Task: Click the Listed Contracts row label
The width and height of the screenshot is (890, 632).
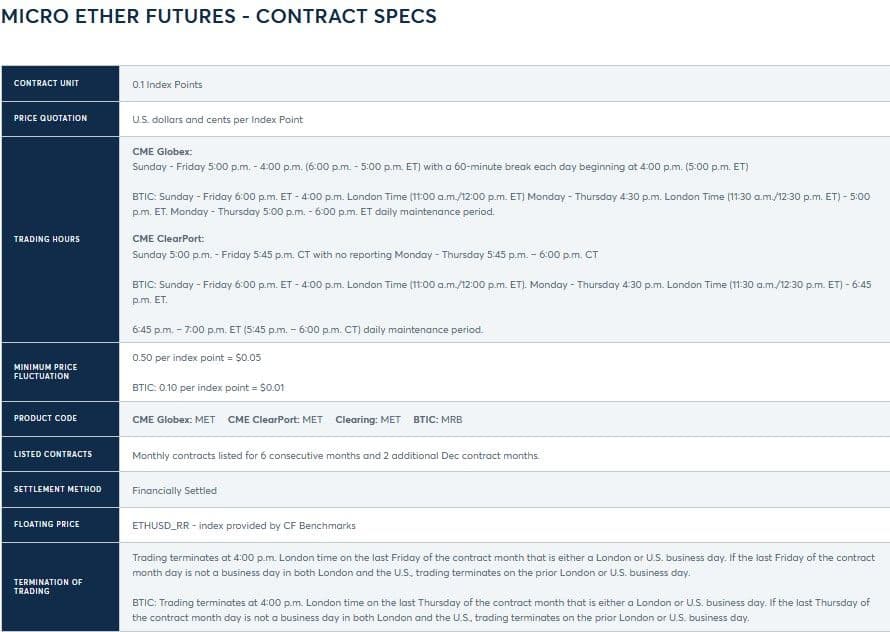Action: click(x=52, y=454)
